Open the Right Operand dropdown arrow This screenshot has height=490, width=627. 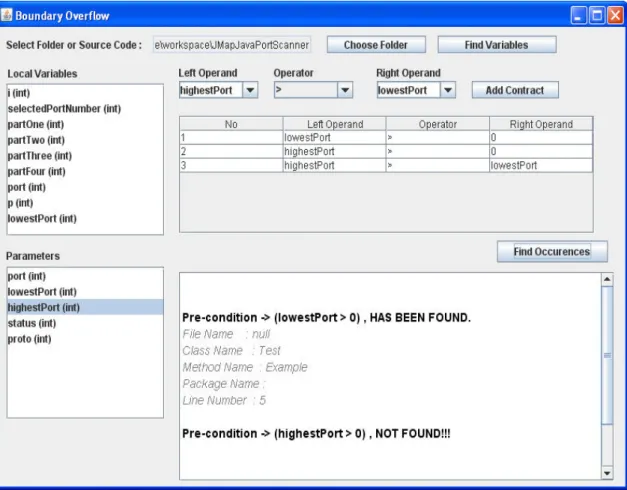coord(448,90)
